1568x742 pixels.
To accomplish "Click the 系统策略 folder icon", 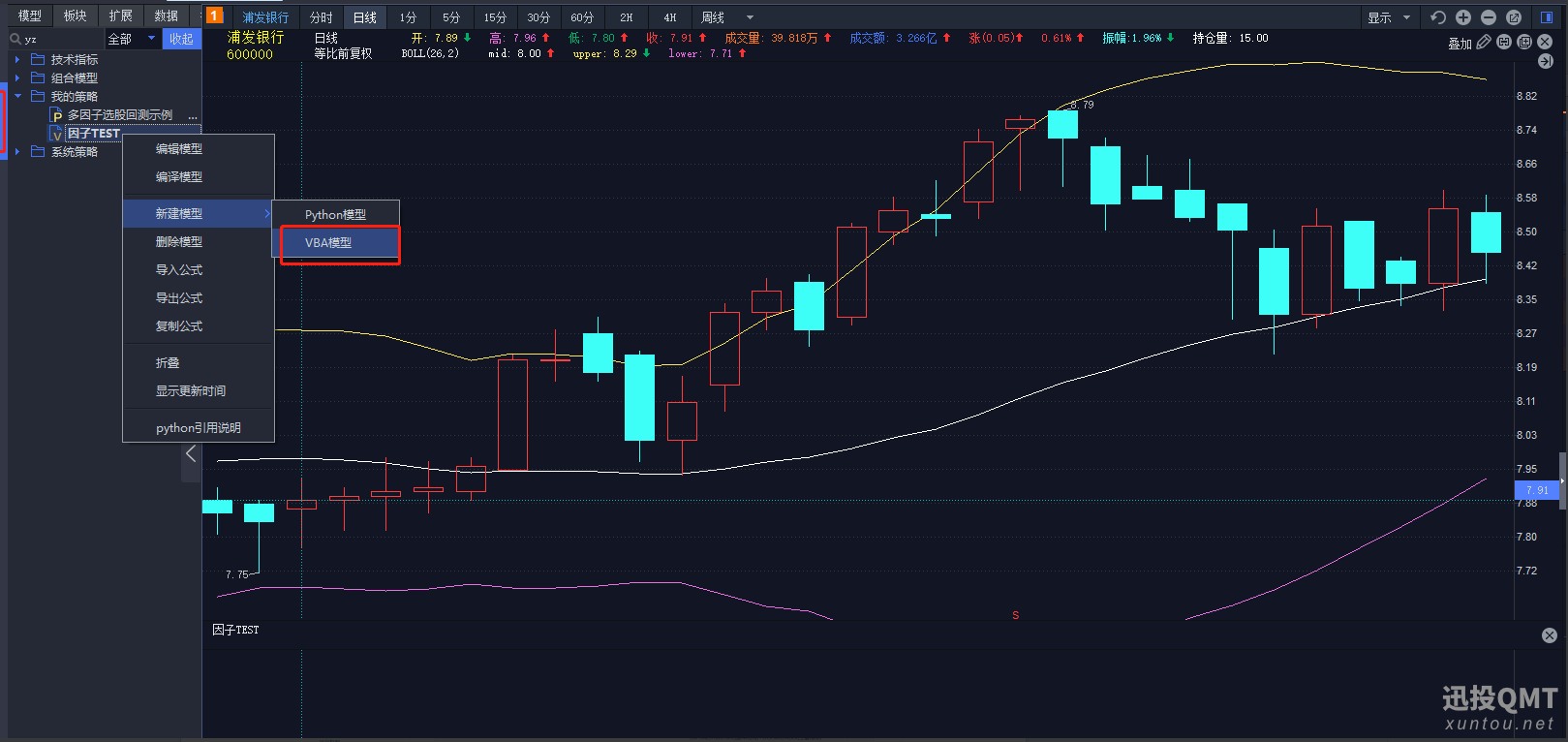I will tap(38, 151).
